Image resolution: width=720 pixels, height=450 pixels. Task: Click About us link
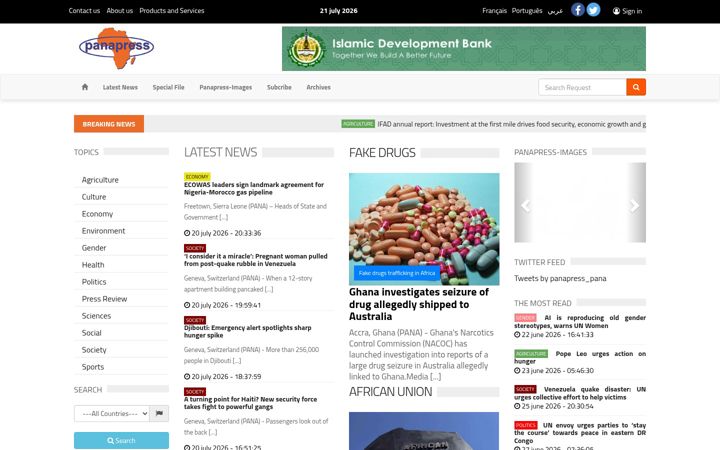119,11
